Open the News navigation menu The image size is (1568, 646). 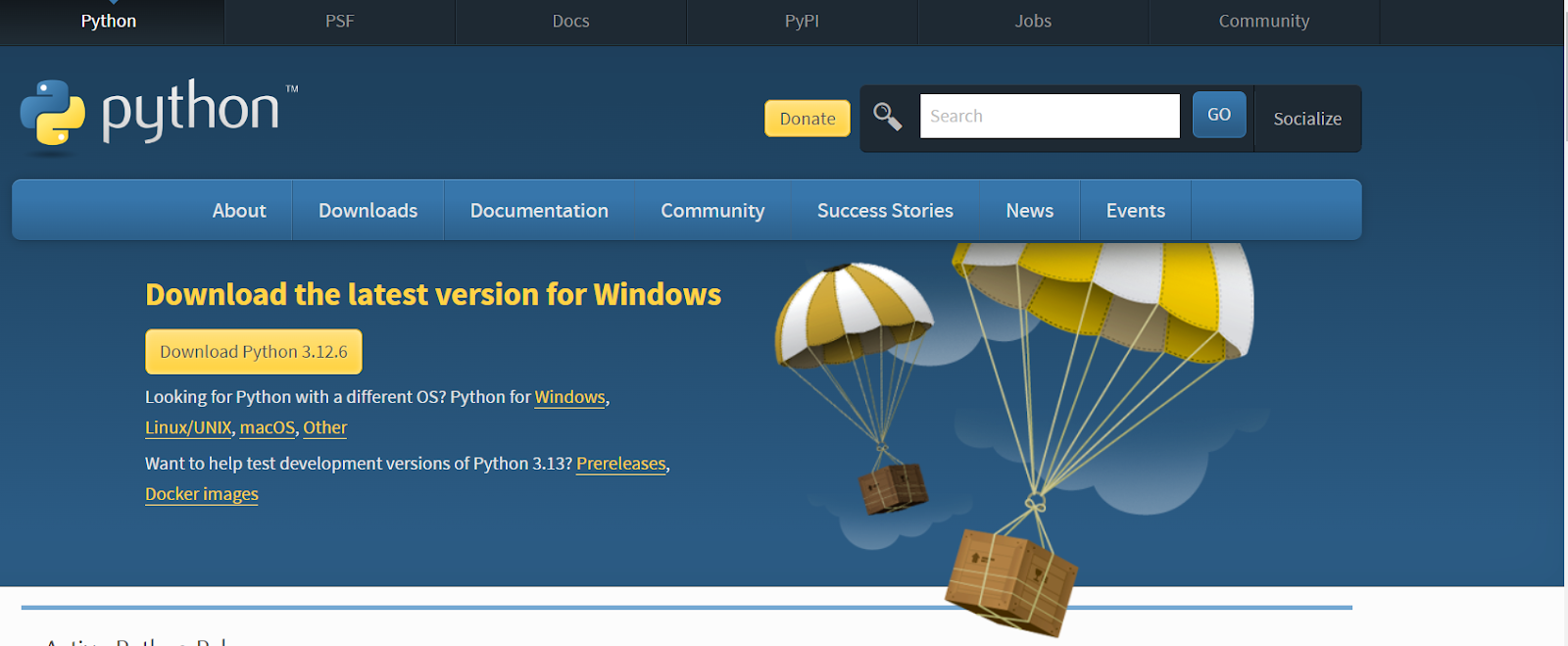(x=1030, y=211)
